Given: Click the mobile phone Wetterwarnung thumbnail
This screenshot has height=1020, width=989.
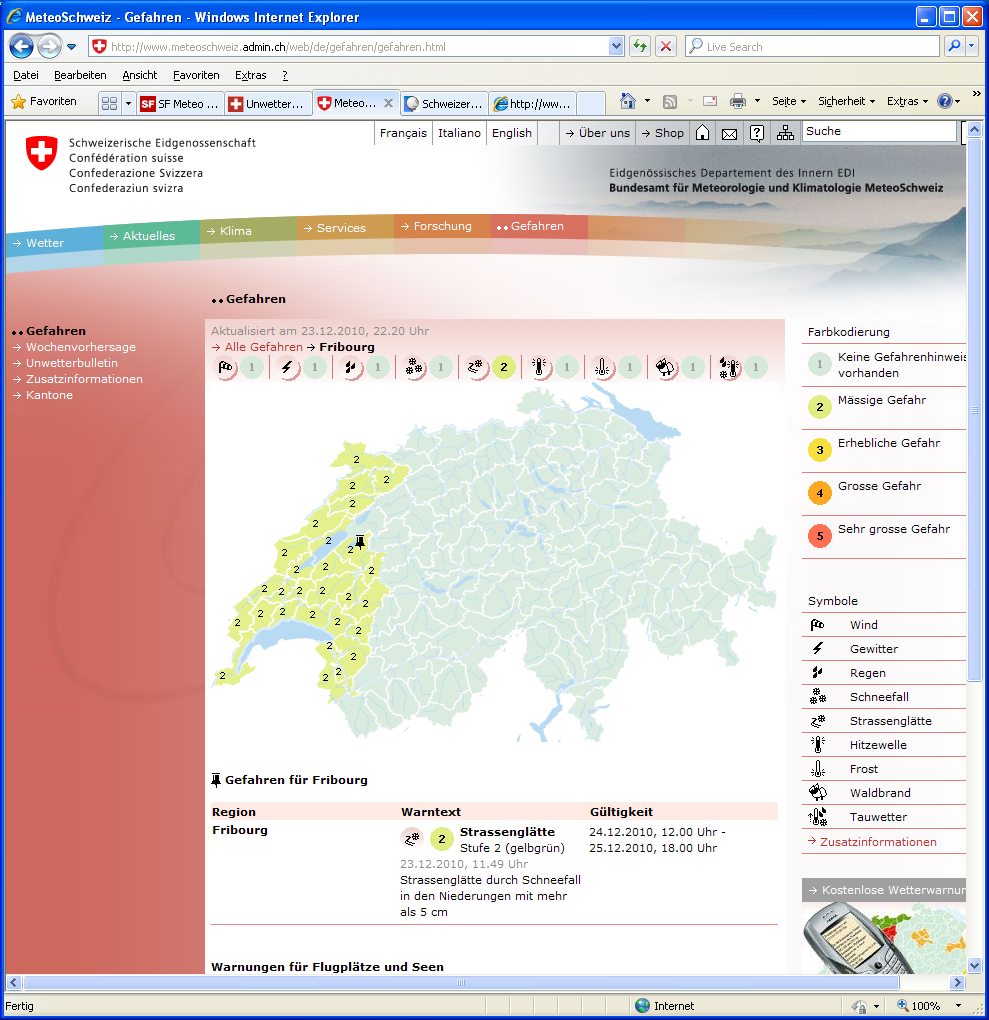Looking at the screenshot, I should point(884,939).
